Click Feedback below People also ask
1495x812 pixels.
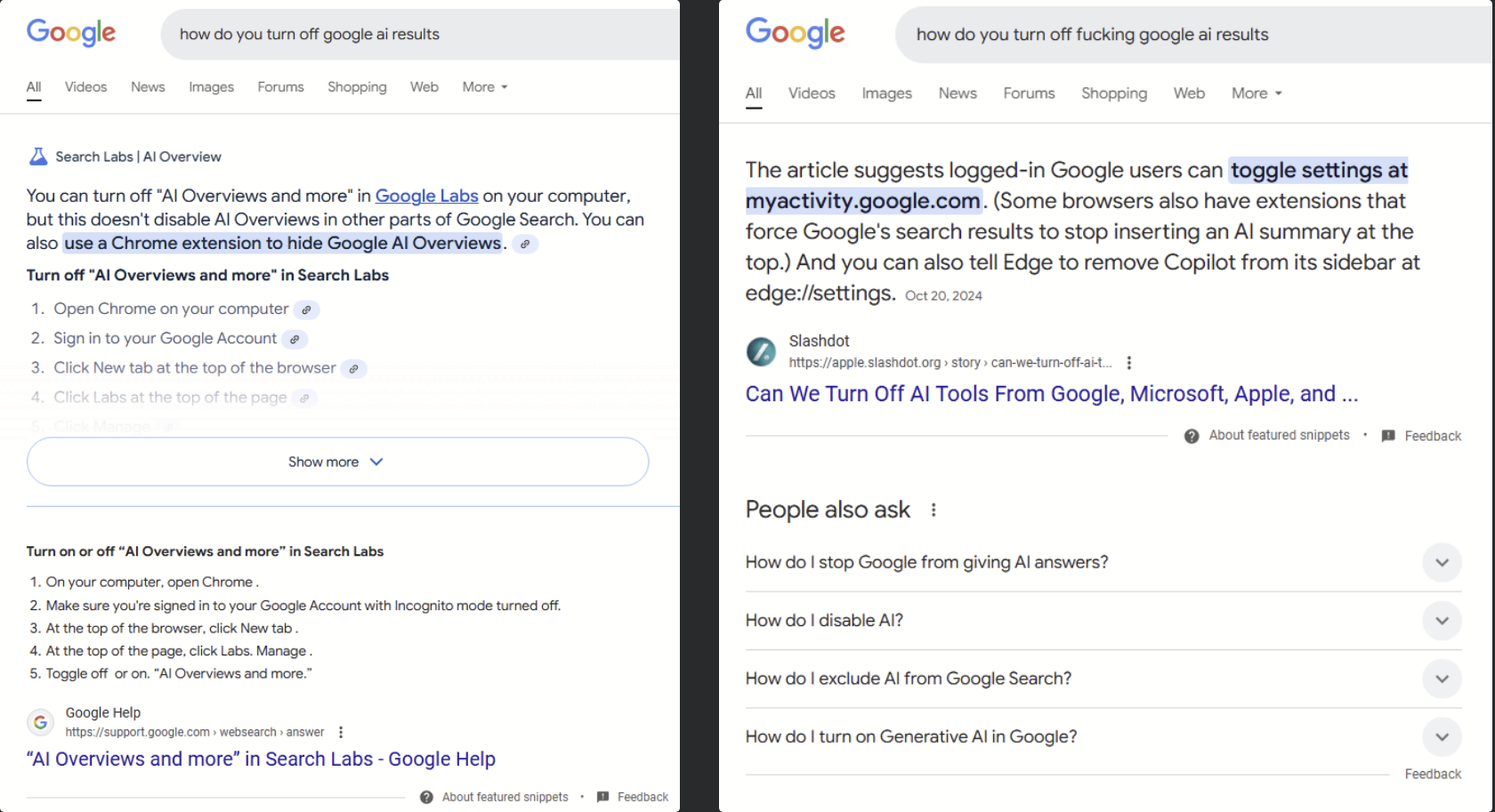(x=1433, y=774)
